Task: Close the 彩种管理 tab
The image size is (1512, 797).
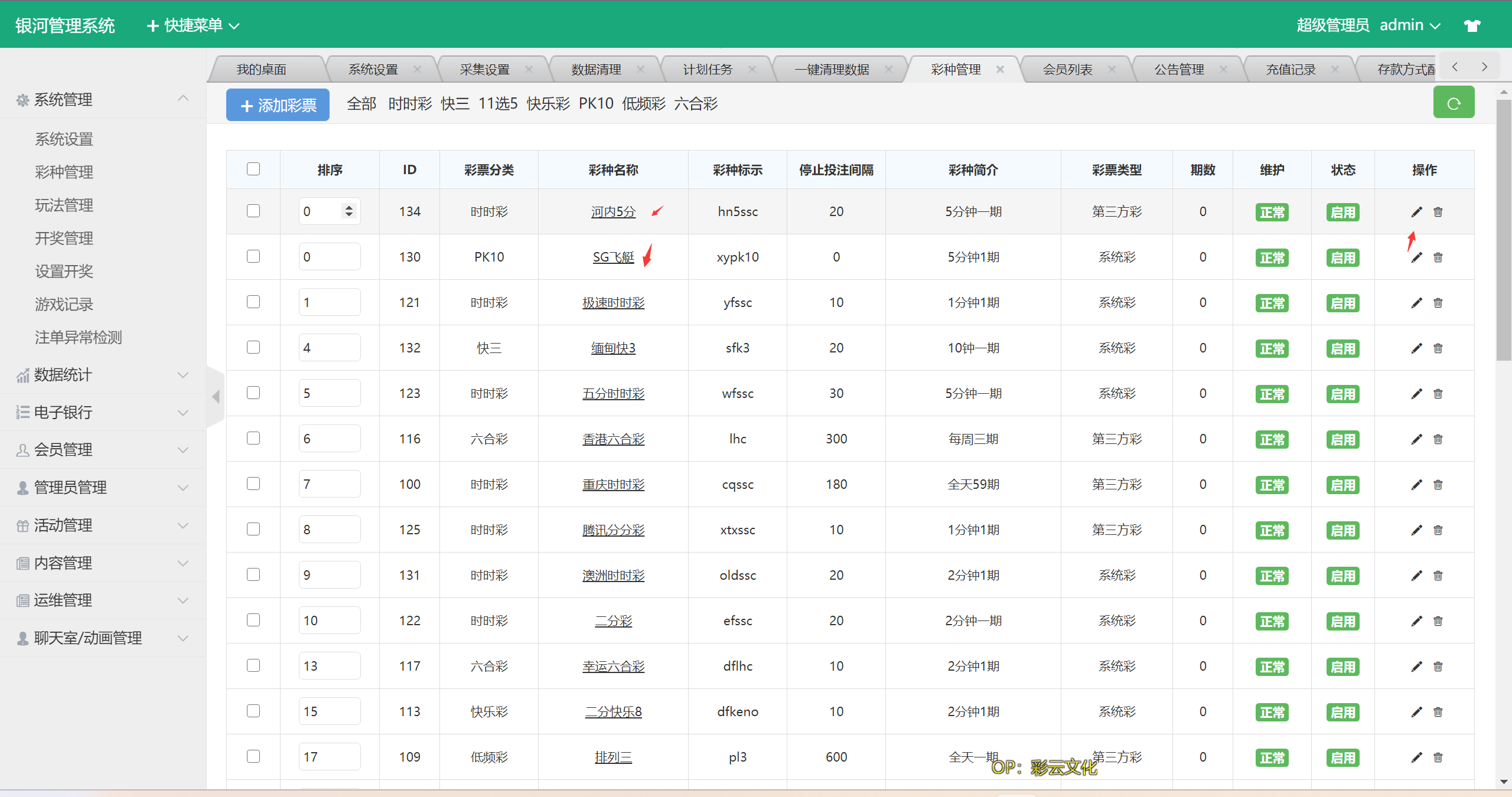Action: (x=1000, y=70)
